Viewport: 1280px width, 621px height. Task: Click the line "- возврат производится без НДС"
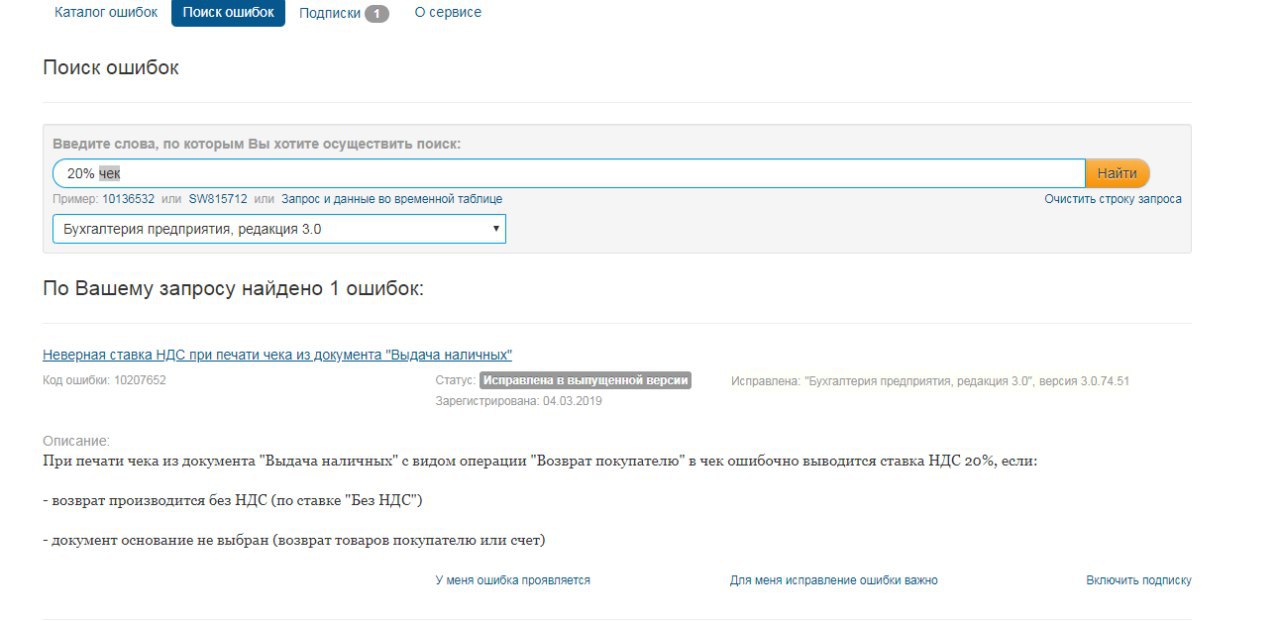click(233, 500)
